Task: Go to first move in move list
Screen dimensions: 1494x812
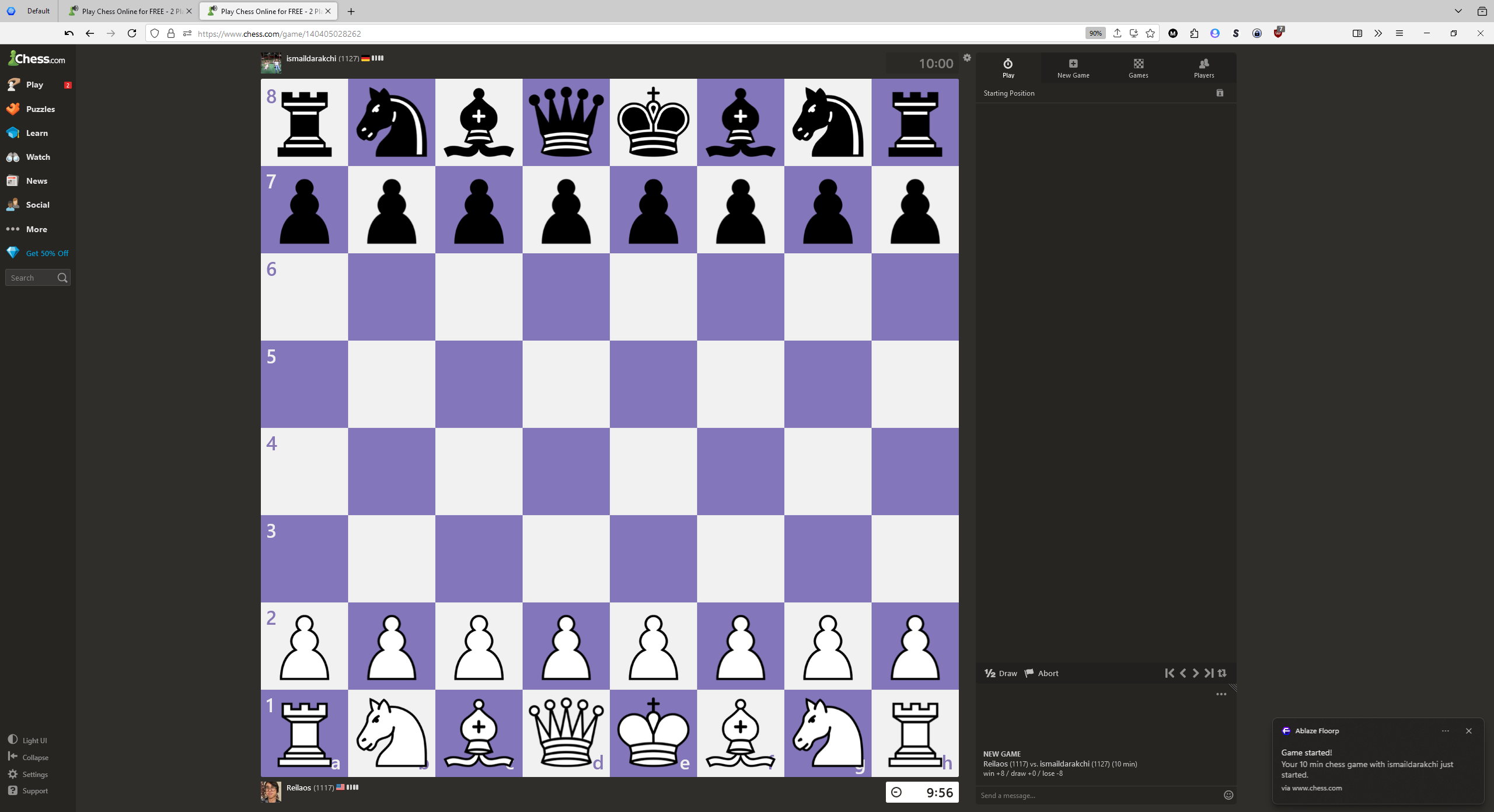Action: (1170, 673)
